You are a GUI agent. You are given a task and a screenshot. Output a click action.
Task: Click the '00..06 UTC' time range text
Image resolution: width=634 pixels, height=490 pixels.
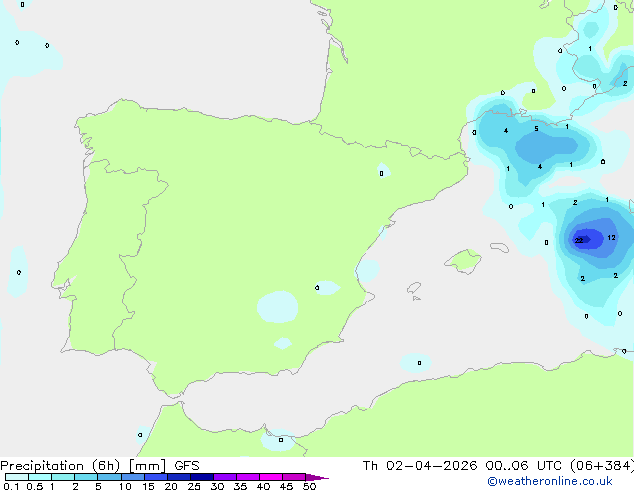pyautogui.click(x=524, y=466)
